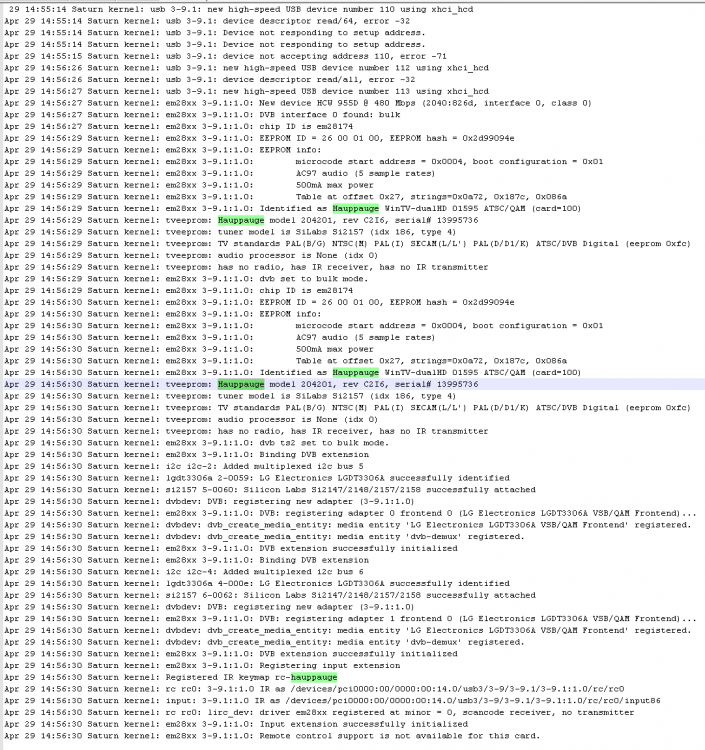Select 'device not accepting address 110, error -71' line
Viewport: 705px width, 750px height.
[x=225, y=56]
